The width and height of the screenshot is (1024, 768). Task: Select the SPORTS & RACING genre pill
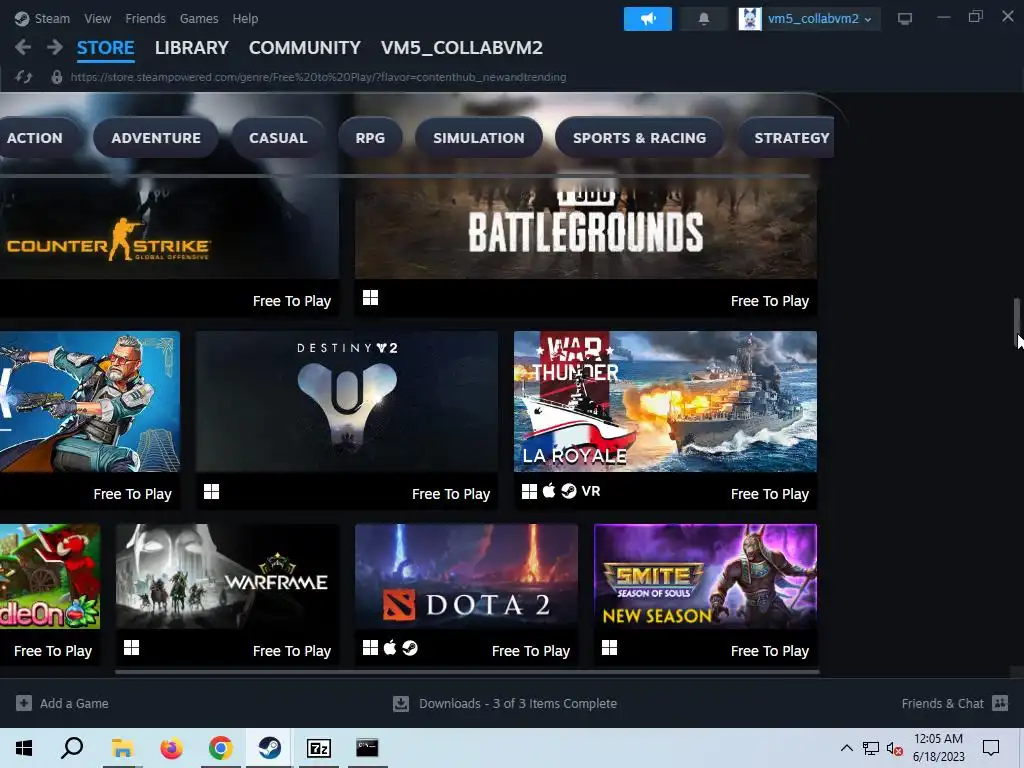[639, 138]
